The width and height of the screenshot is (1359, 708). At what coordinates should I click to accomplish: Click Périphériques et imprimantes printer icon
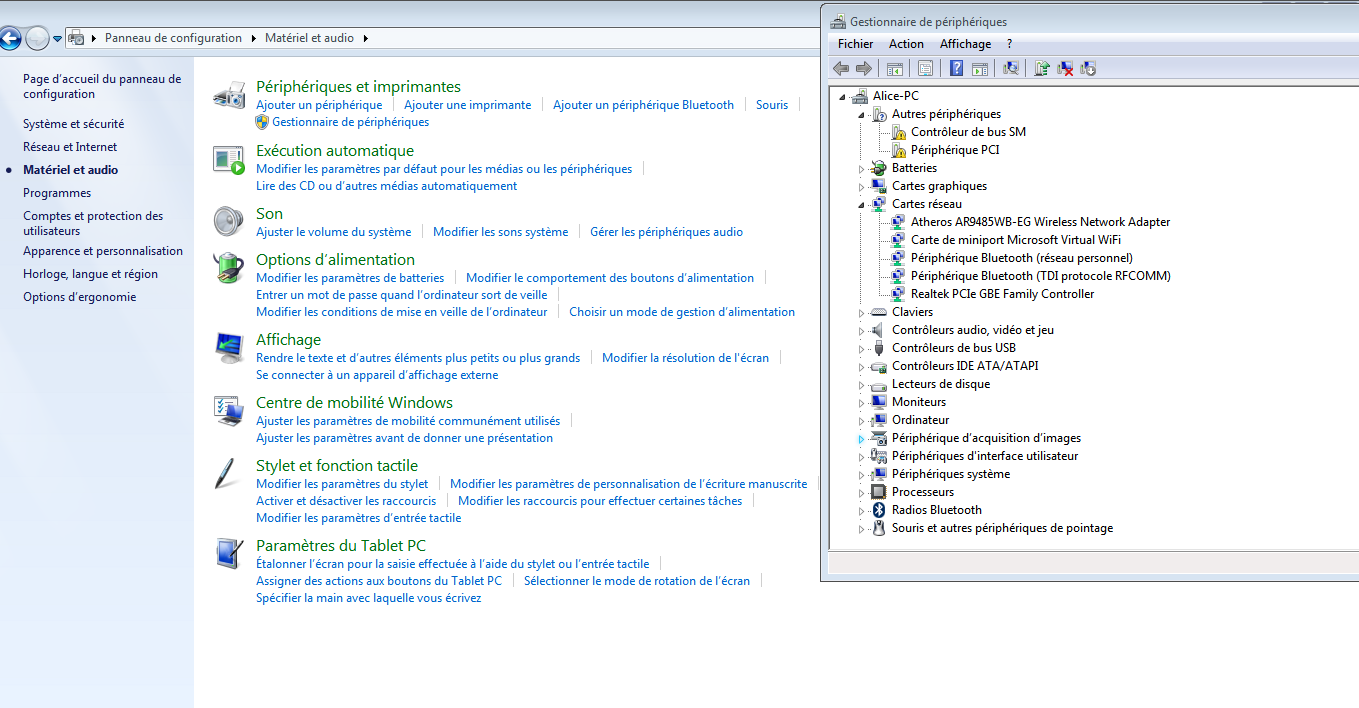pyautogui.click(x=229, y=96)
